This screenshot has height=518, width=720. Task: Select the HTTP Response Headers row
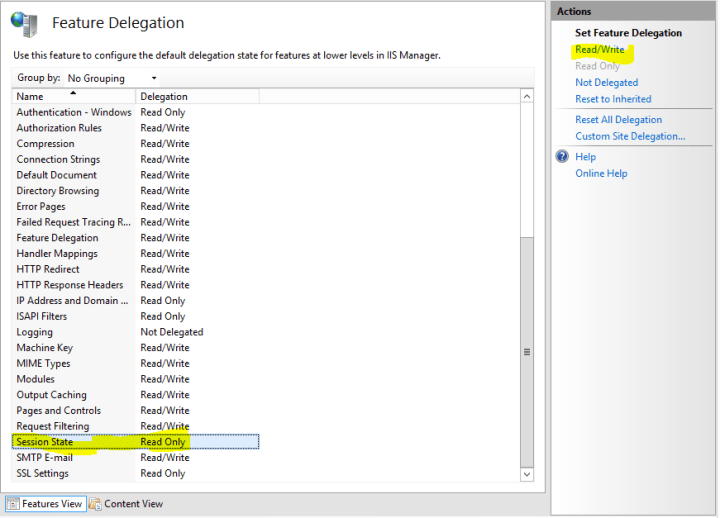coord(135,285)
